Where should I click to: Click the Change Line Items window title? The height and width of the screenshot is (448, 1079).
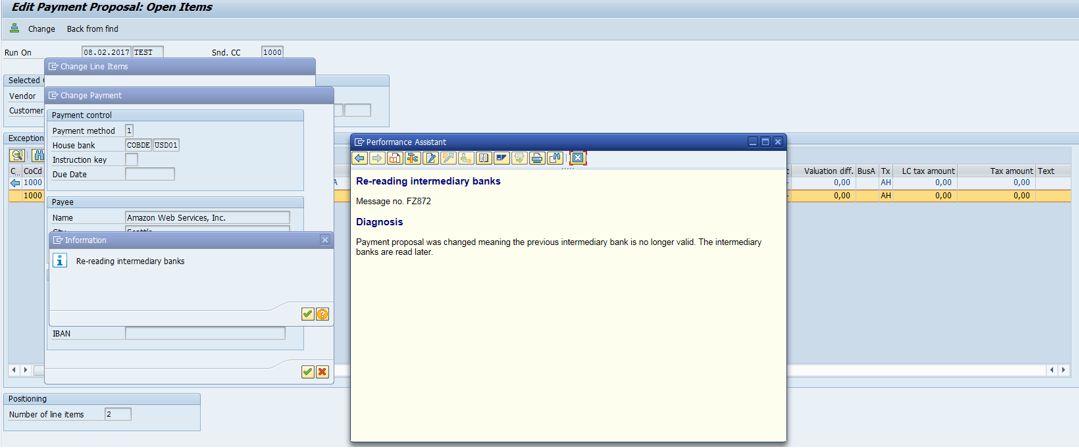(94, 67)
